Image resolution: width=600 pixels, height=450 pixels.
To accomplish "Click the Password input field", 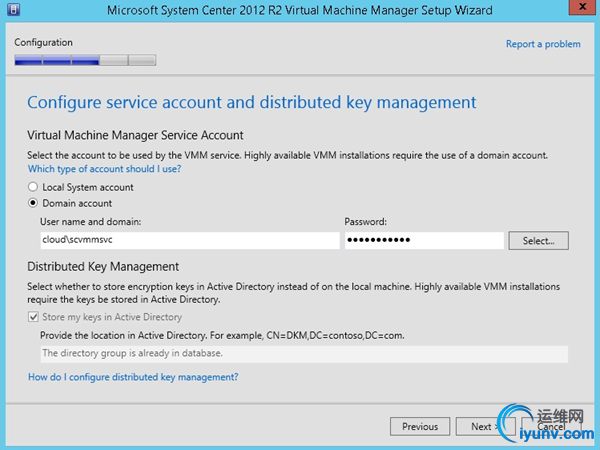I will (424, 240).
